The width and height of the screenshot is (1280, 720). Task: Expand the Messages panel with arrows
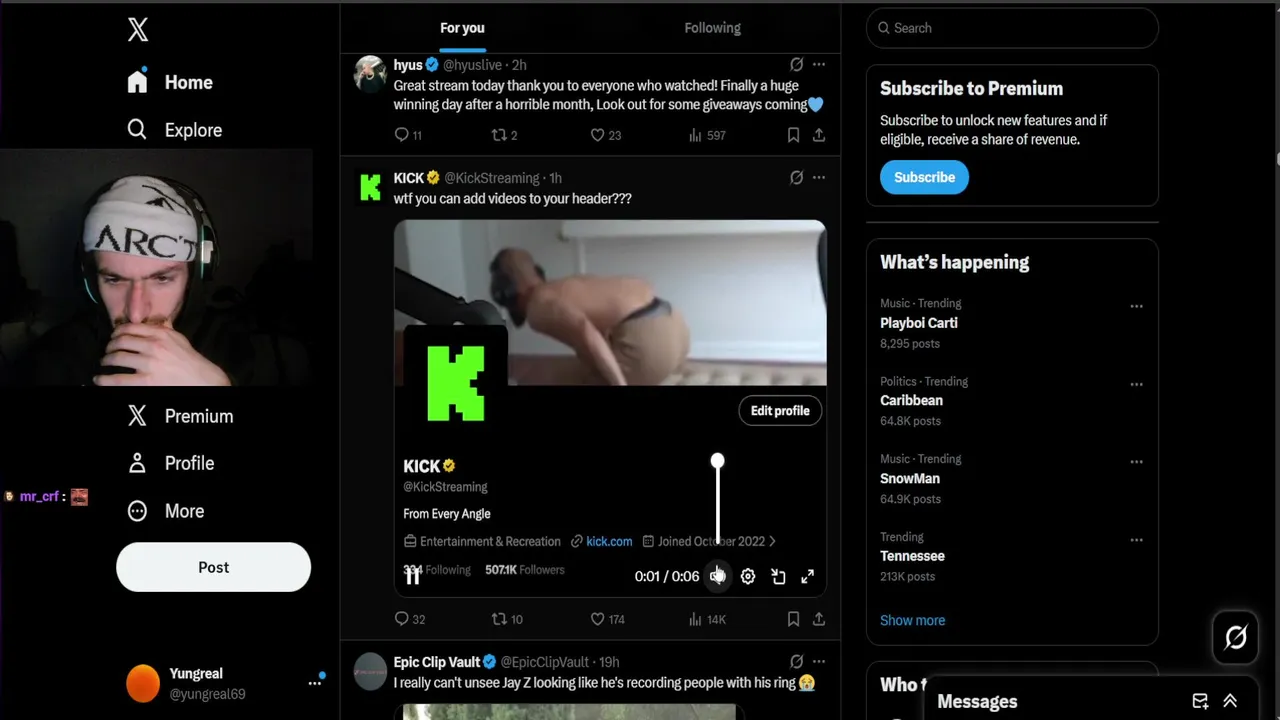click(x=1230, y=701)
